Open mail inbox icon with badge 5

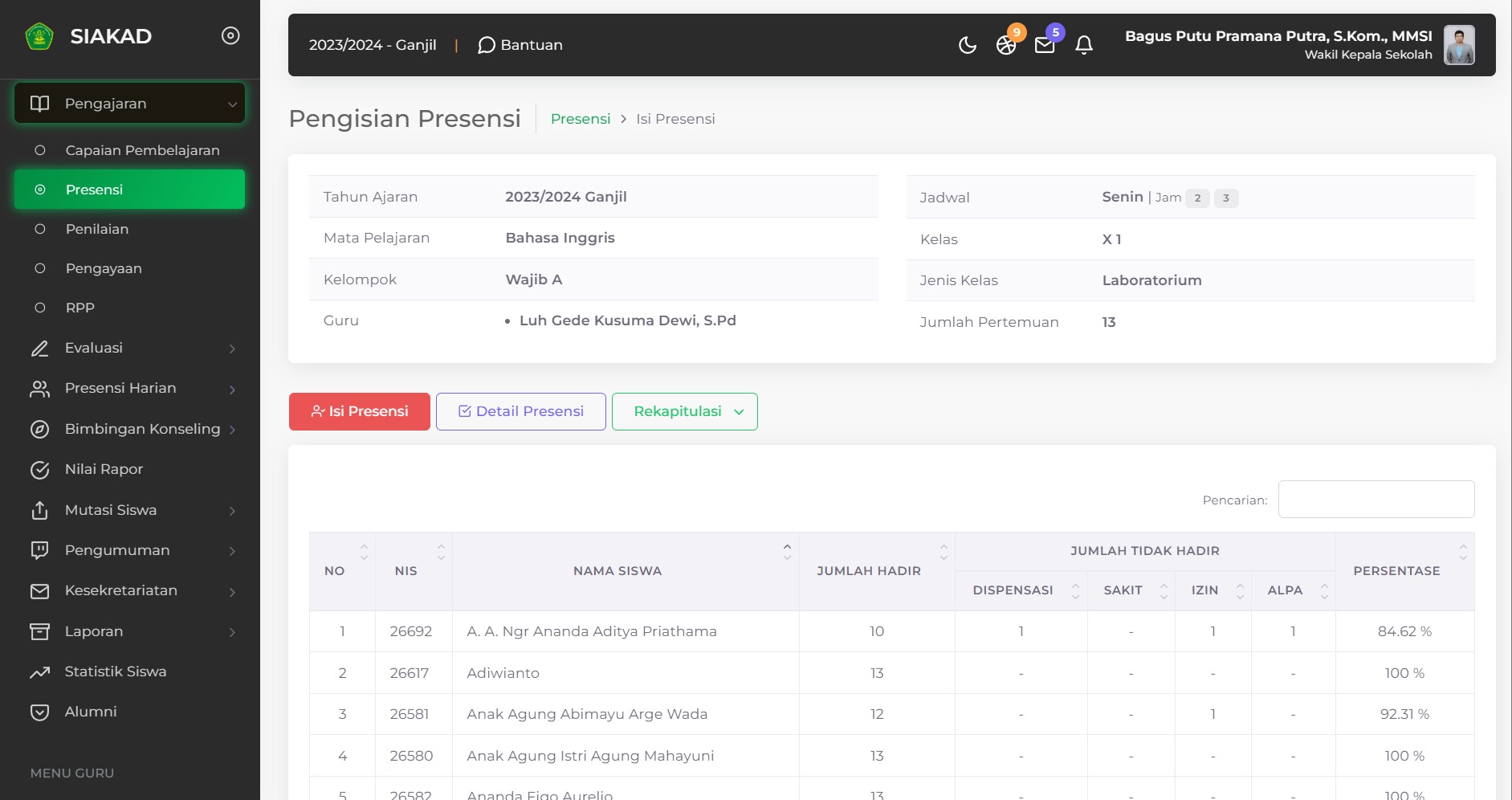tap(1045, 45)
